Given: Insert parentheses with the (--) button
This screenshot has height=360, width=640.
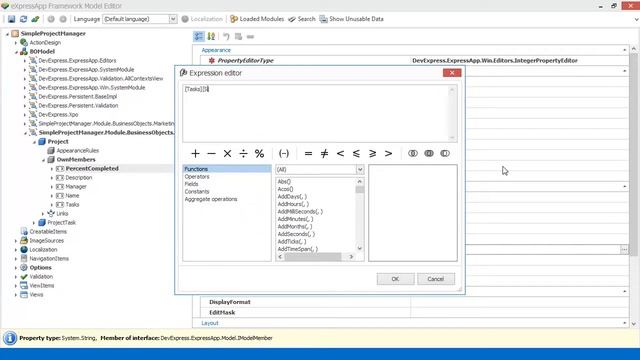Looking at the screenshot, I should 284,153.
